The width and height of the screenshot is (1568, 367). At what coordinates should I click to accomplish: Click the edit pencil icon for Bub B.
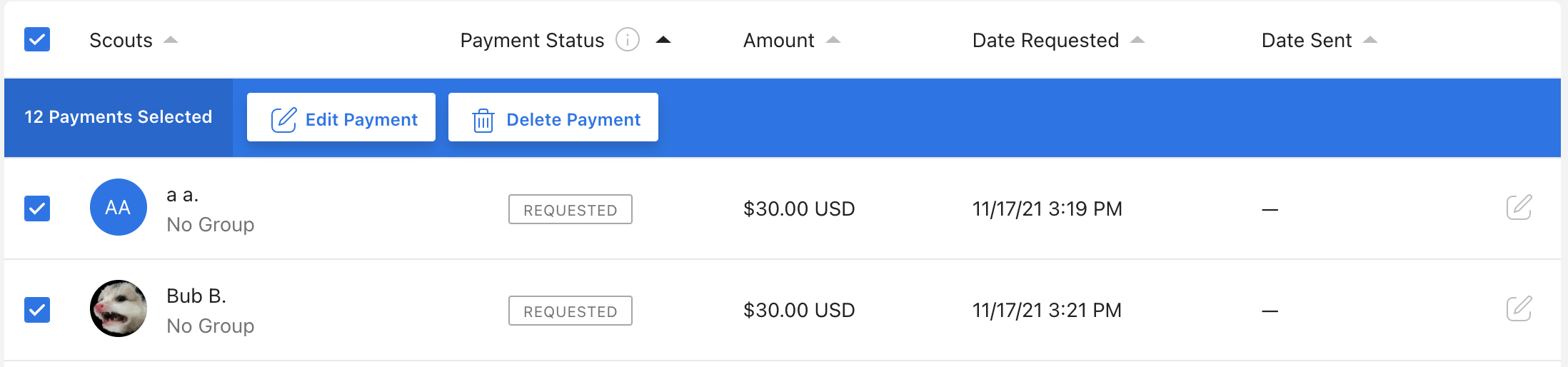(1519, 308)
